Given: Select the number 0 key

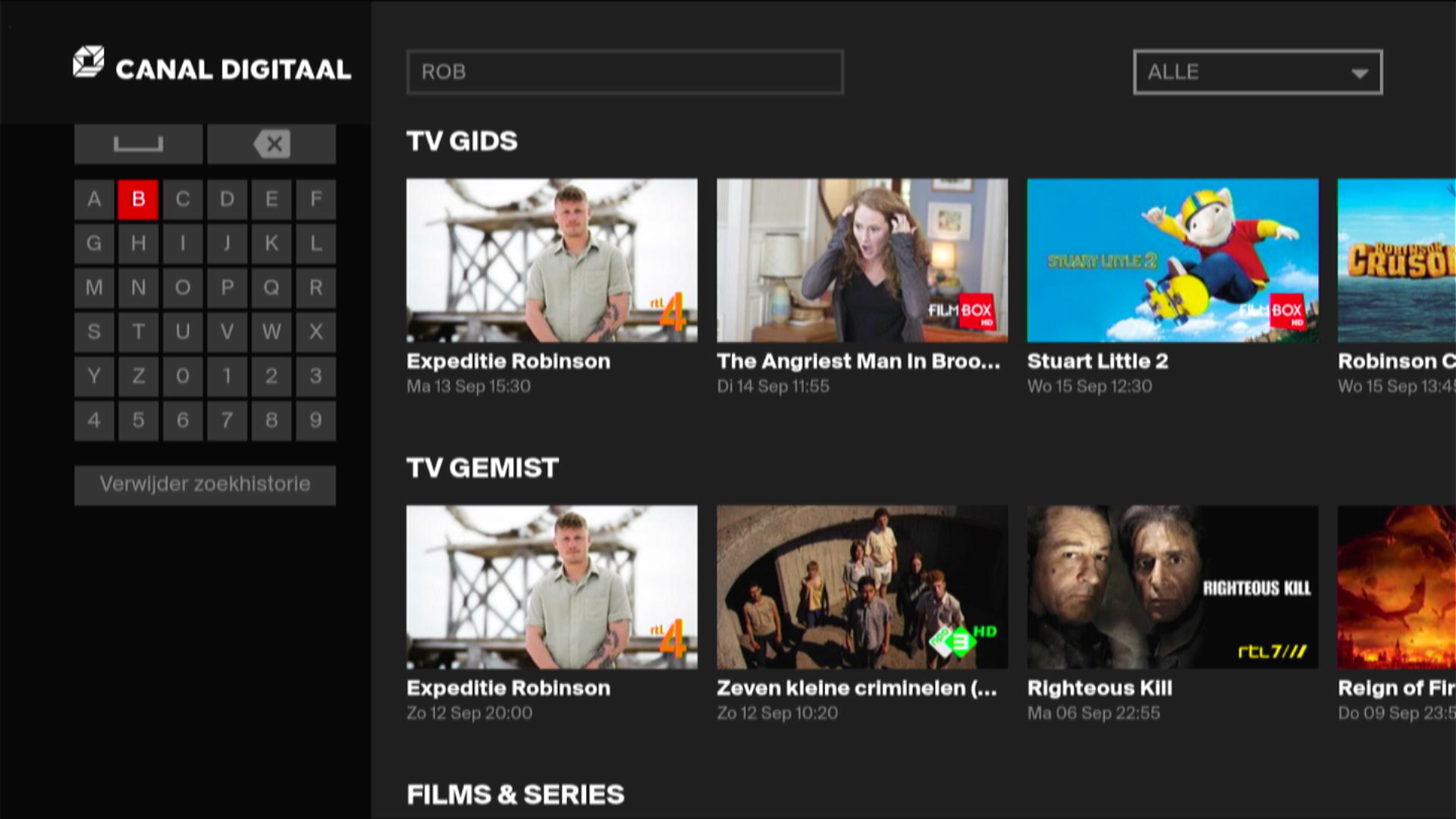Looking at the screenshot, I should (x=182, y=375).
